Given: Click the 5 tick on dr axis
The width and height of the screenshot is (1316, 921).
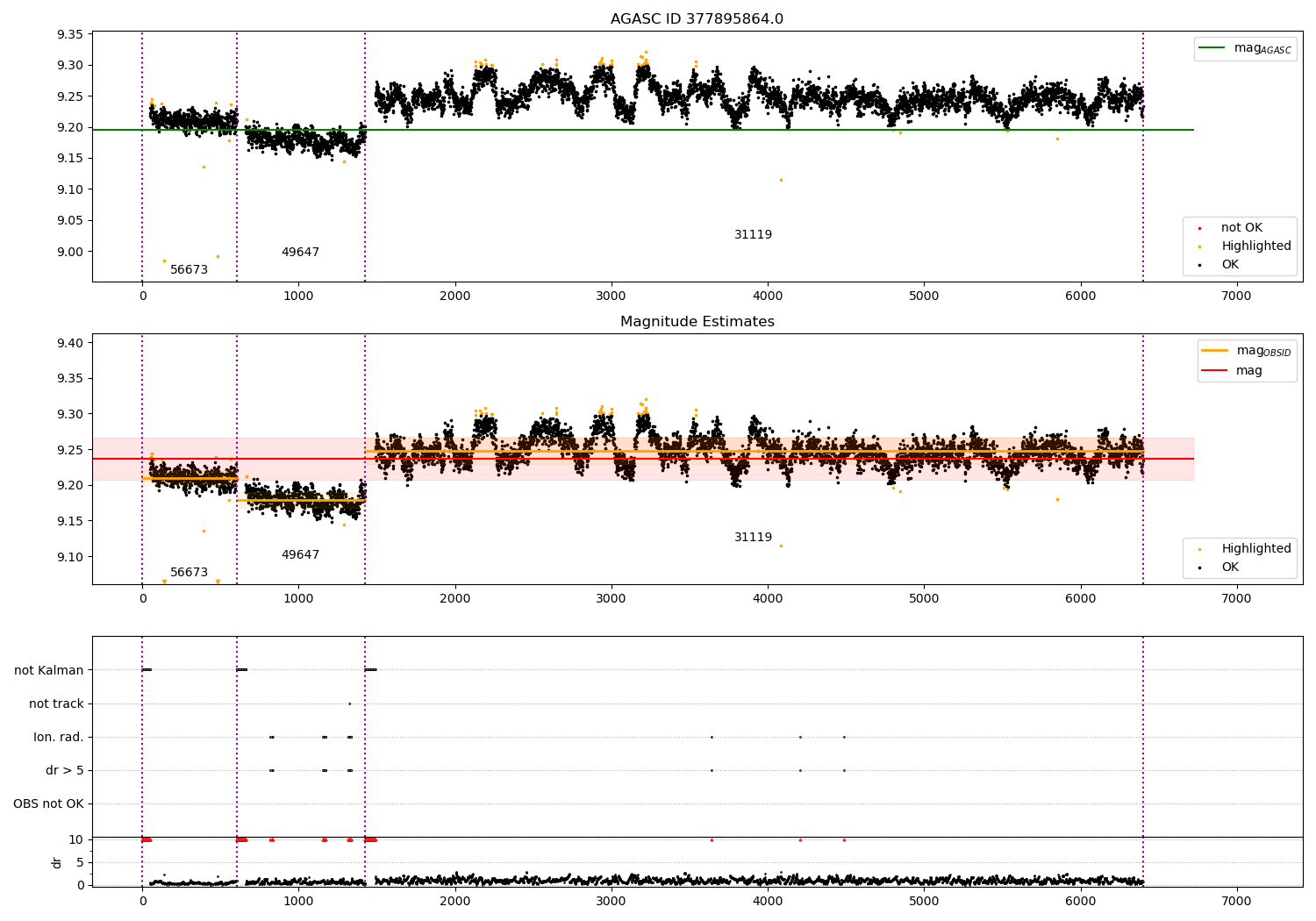Looking at the screenshot, I should 80,862.
